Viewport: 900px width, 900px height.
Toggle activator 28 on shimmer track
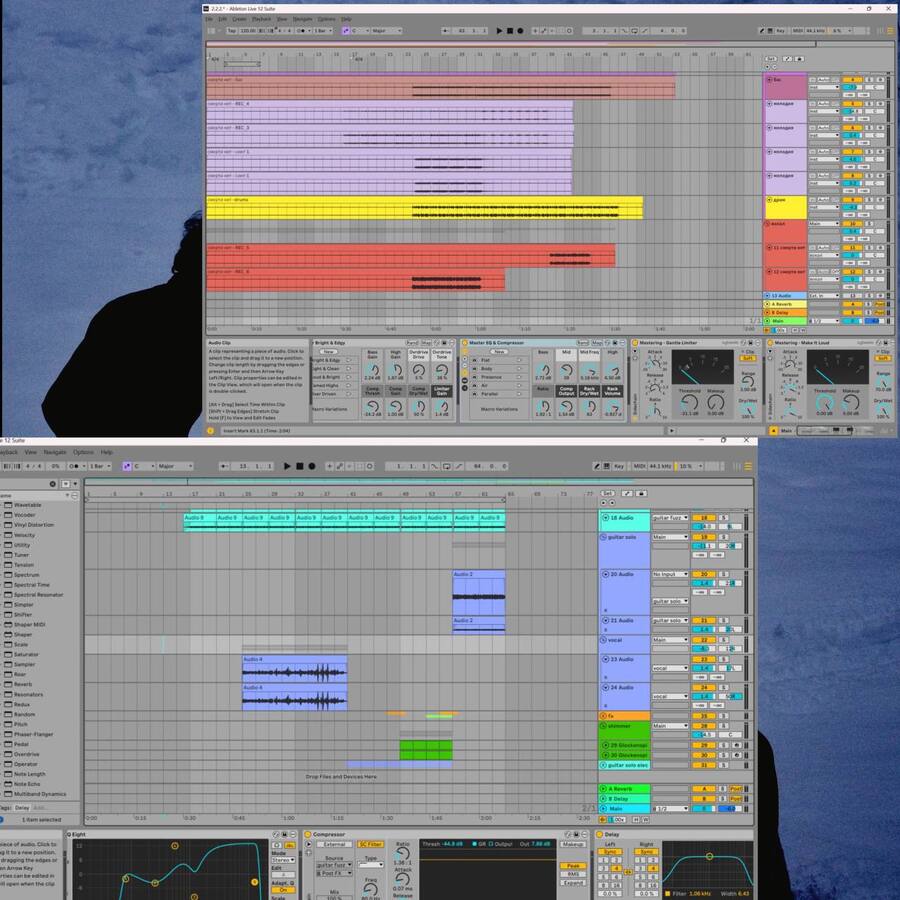click(704, 726)
